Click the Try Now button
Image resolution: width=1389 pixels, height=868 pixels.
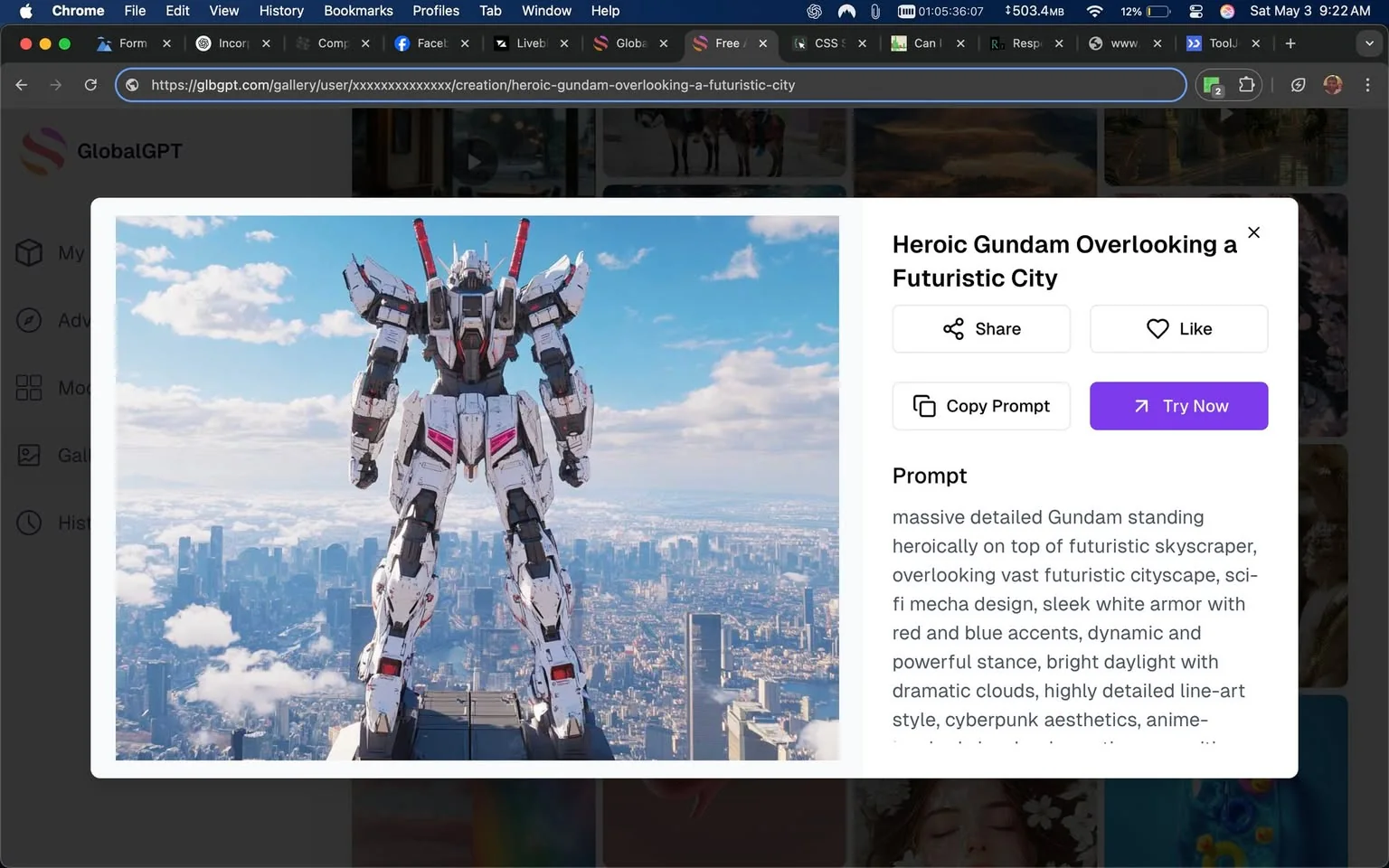[1178, 406]
